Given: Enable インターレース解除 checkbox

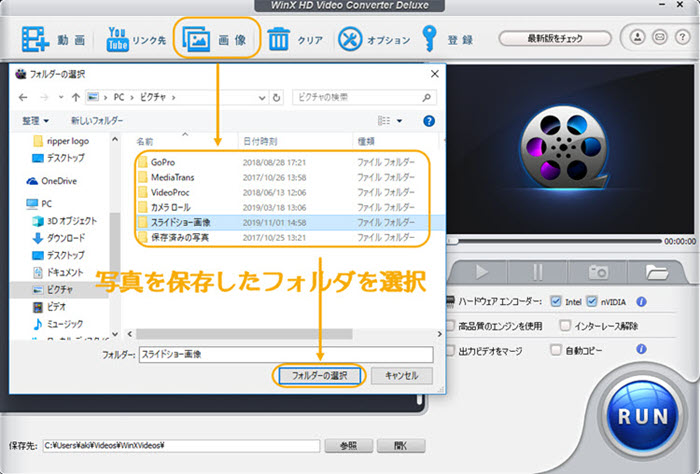Looking at the screenshot, I should pyautogui.click(x=565, y=326).
